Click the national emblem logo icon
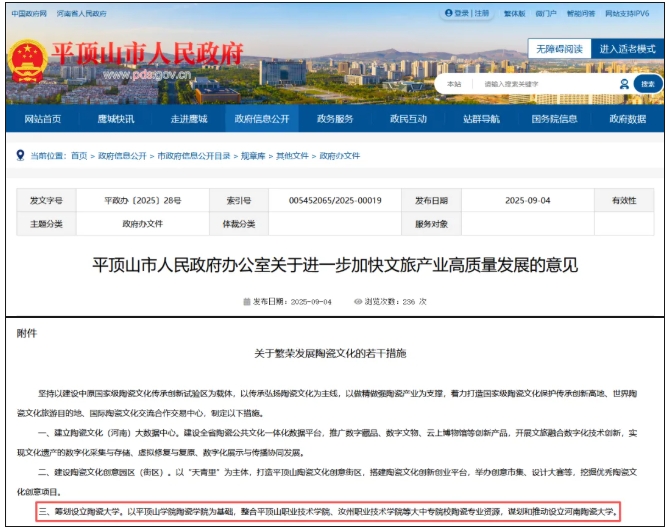This screenshot has height=532, width=670. tap(25, 58)
